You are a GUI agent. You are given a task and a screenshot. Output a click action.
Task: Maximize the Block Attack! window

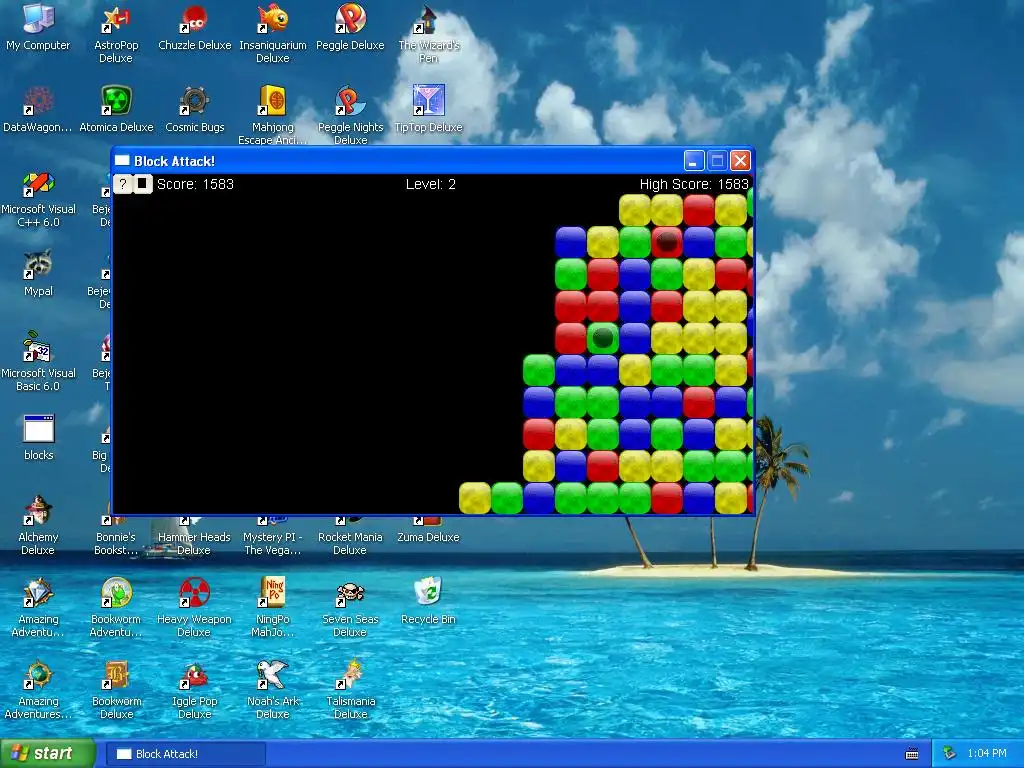click(x=717, y=161)
